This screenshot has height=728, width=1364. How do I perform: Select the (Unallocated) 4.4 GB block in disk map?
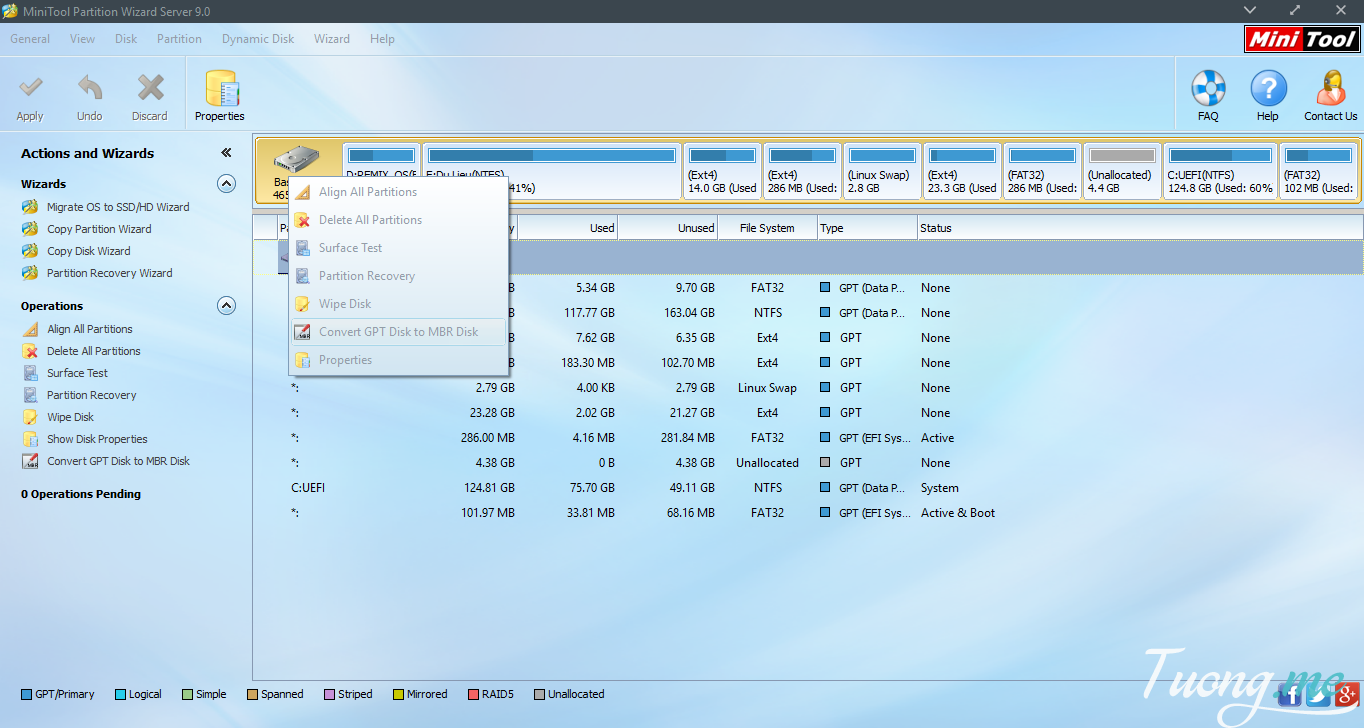pyautogui.click(x=1122, y=171)
